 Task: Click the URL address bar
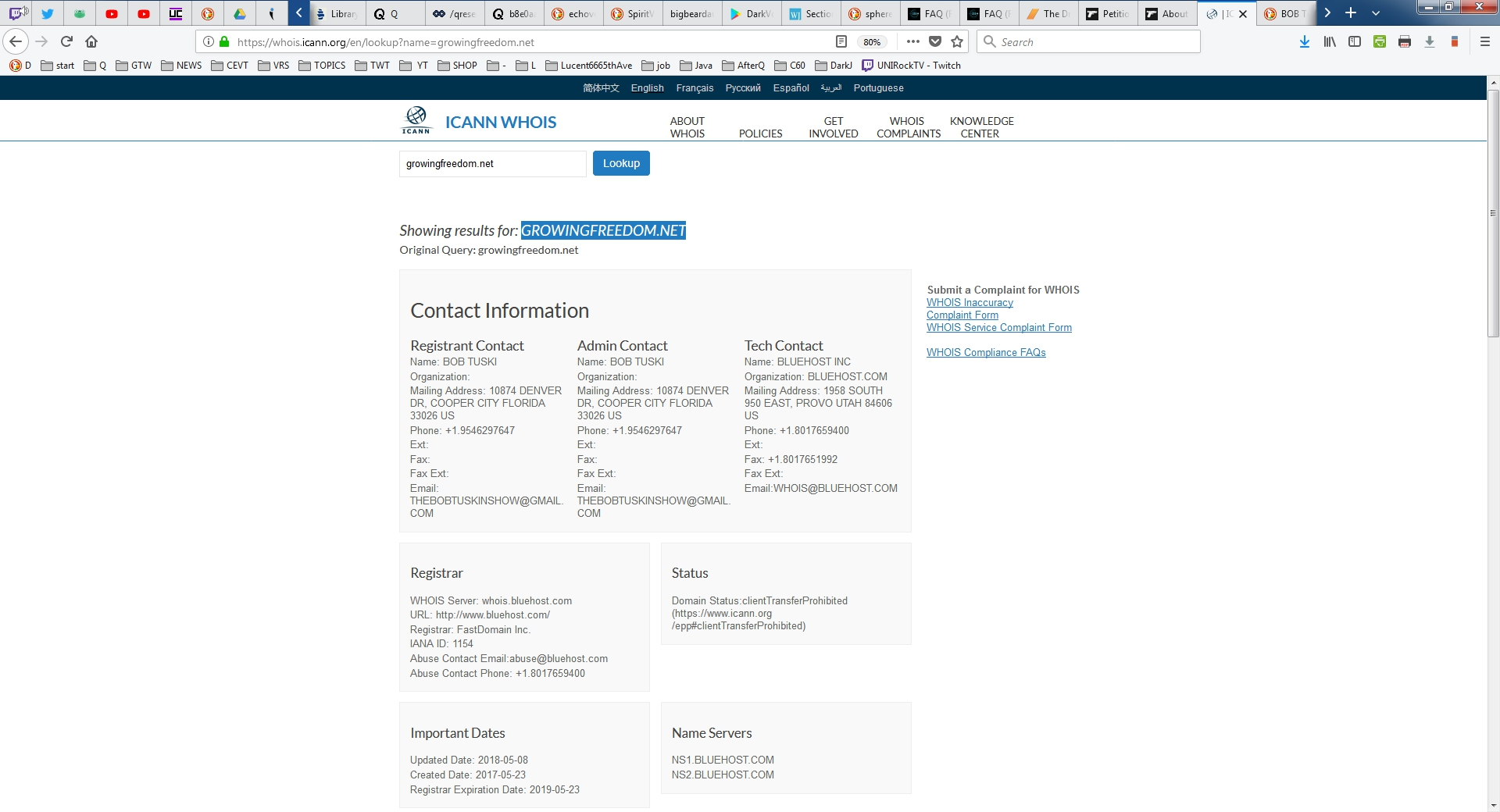pyautogui.click(x=531, y=42)
